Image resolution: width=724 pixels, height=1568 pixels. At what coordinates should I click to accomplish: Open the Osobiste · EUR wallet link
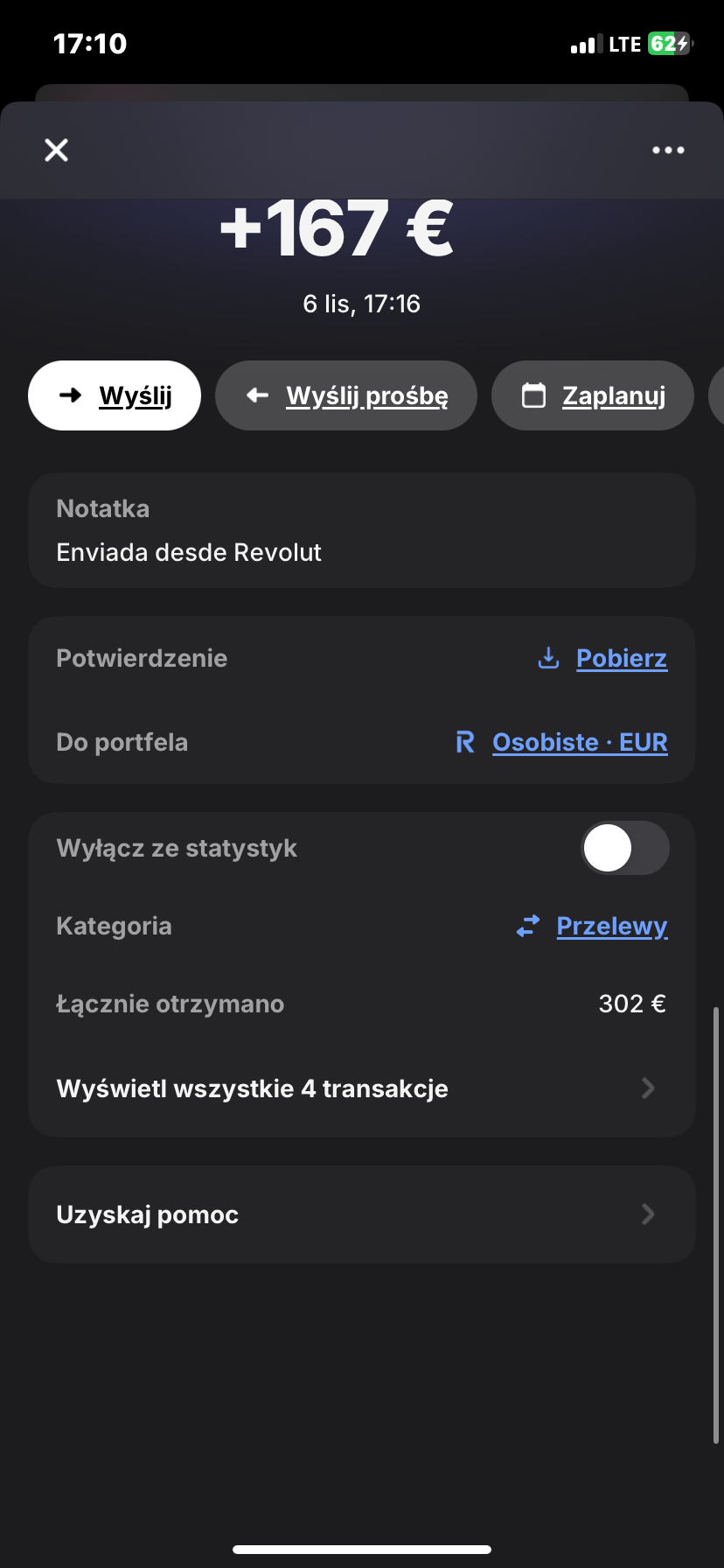click(580, 743)
